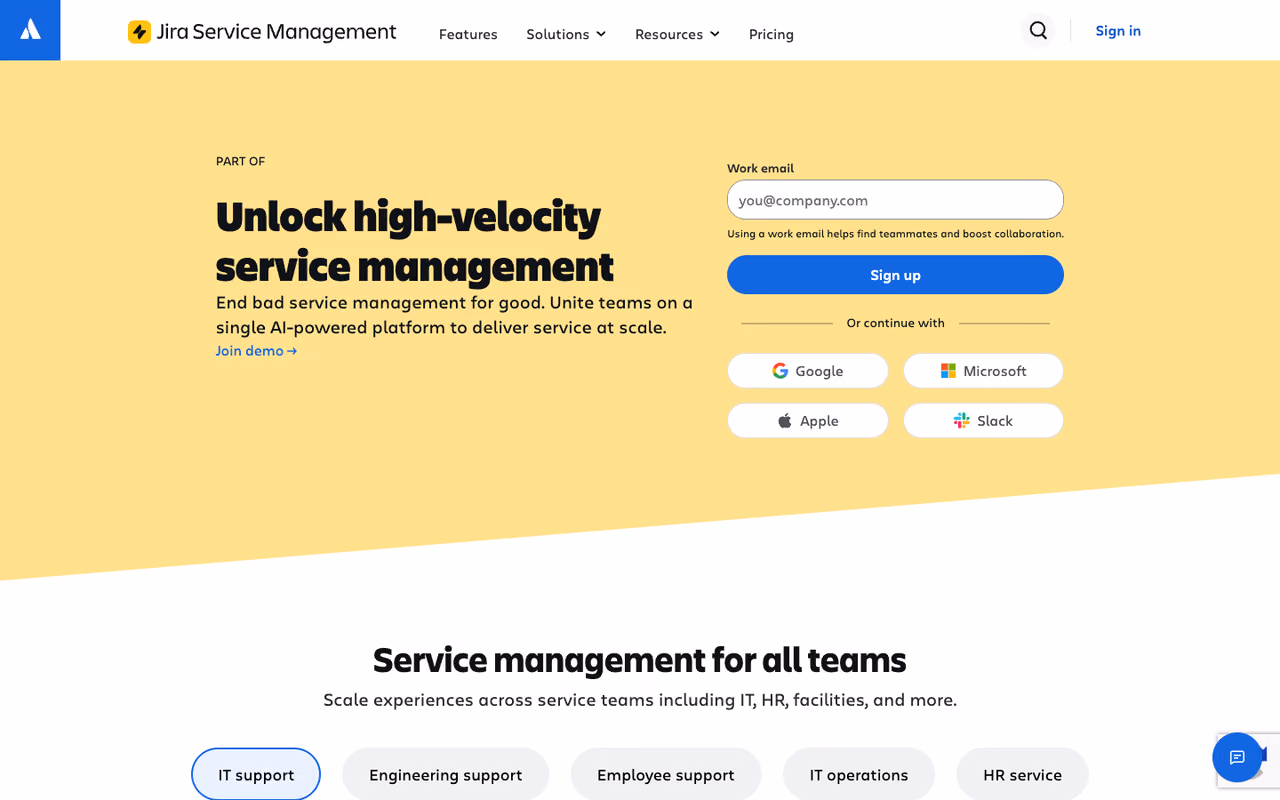Focus the Work email input field
The width and height of the screenshot is (1280, 800).
pyautogui.click(x=895, y=200)
